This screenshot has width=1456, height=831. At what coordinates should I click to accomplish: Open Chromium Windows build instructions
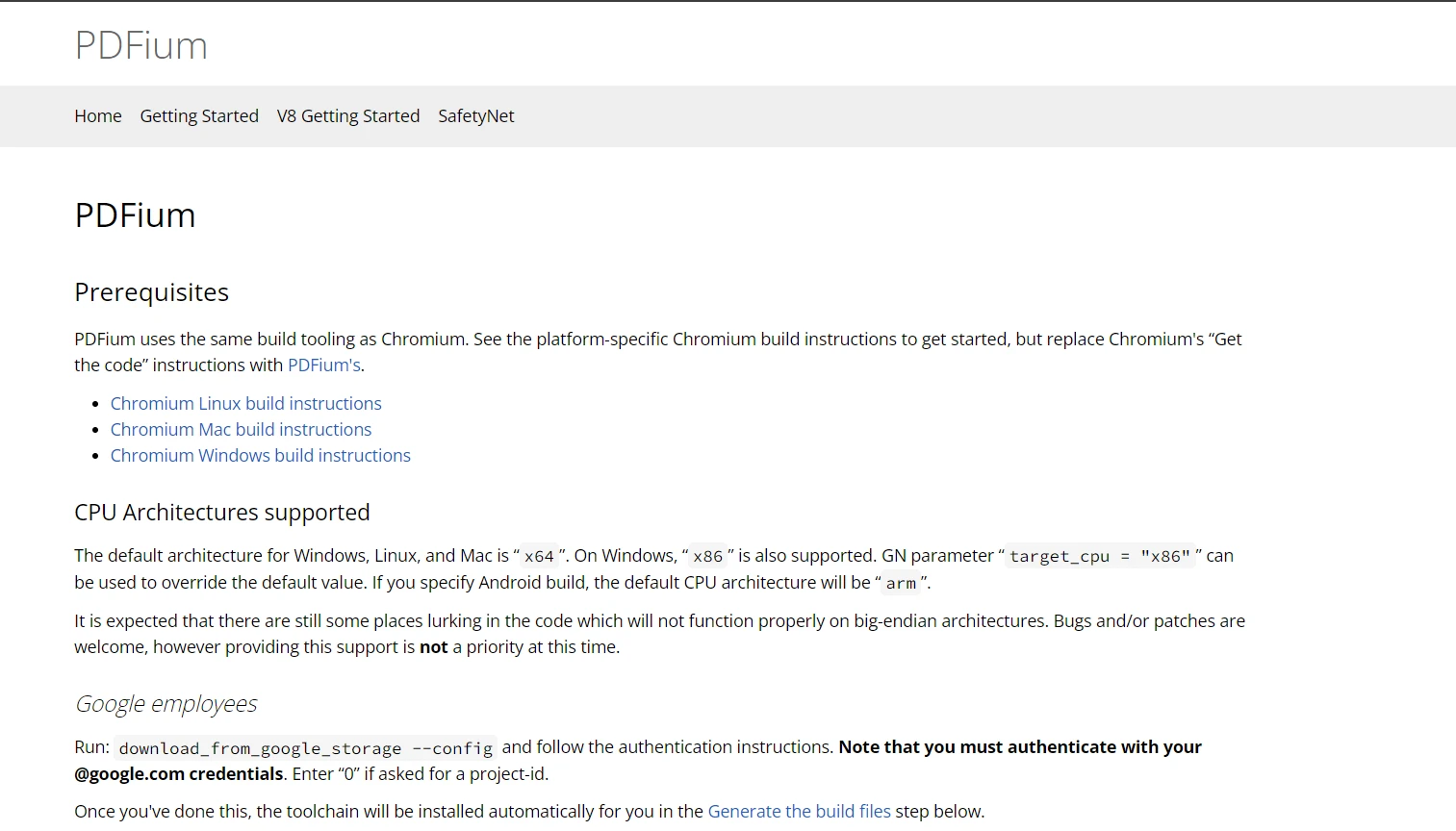[261, 456]
